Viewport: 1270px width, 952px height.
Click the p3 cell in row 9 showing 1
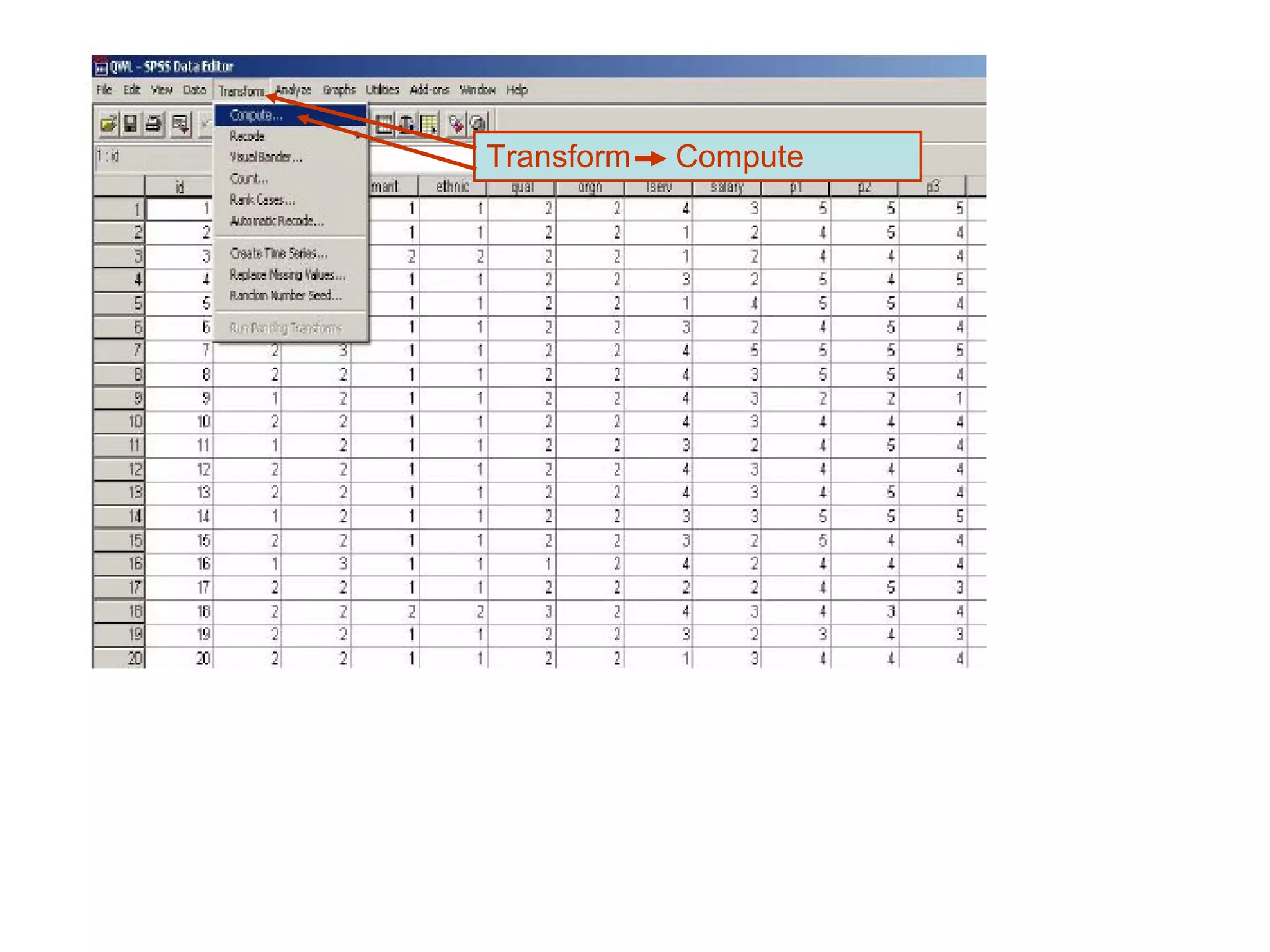coord(933,398)
